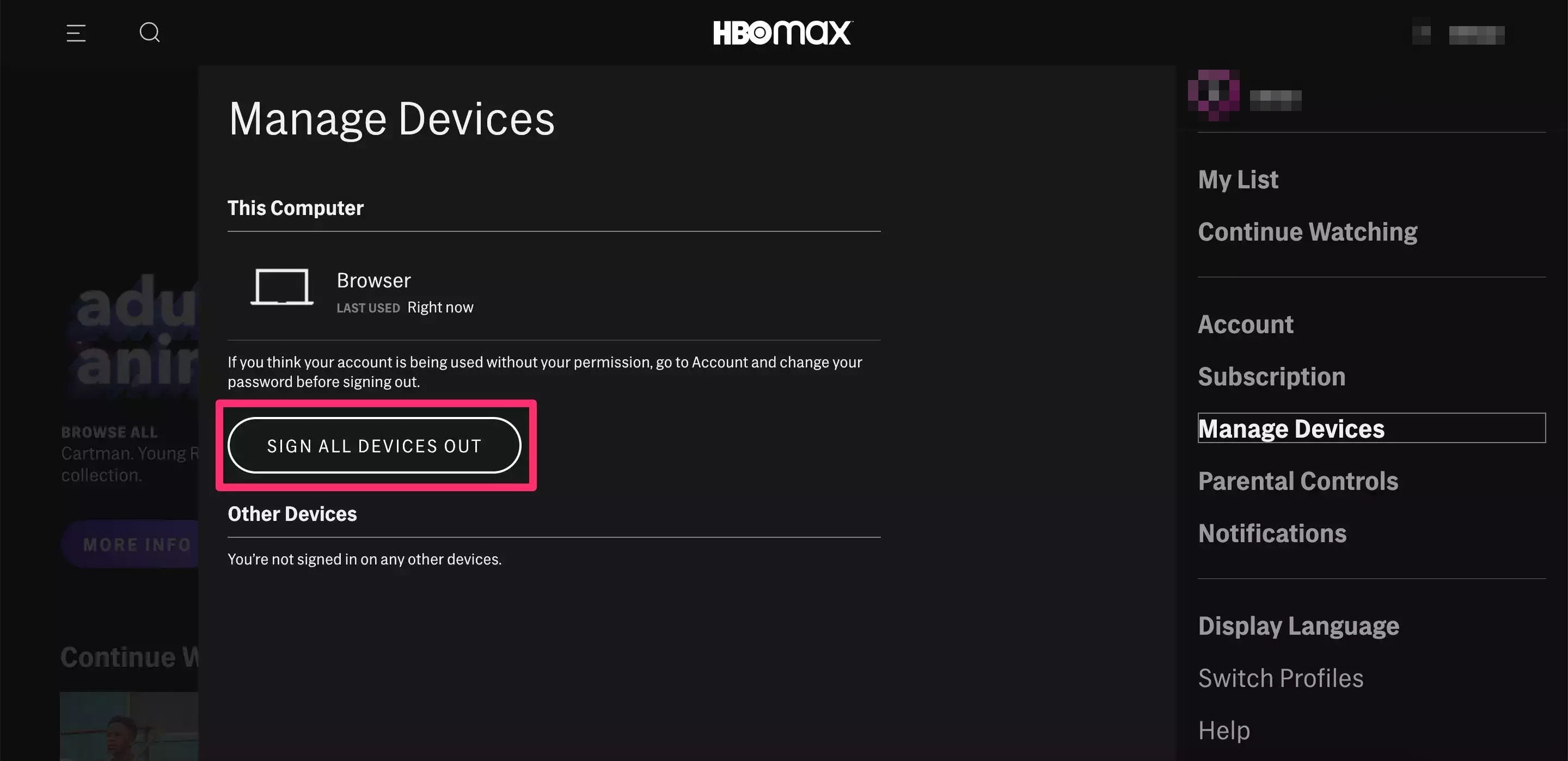Click the search icon
The image size is (1568, 761).
(149, 32)
